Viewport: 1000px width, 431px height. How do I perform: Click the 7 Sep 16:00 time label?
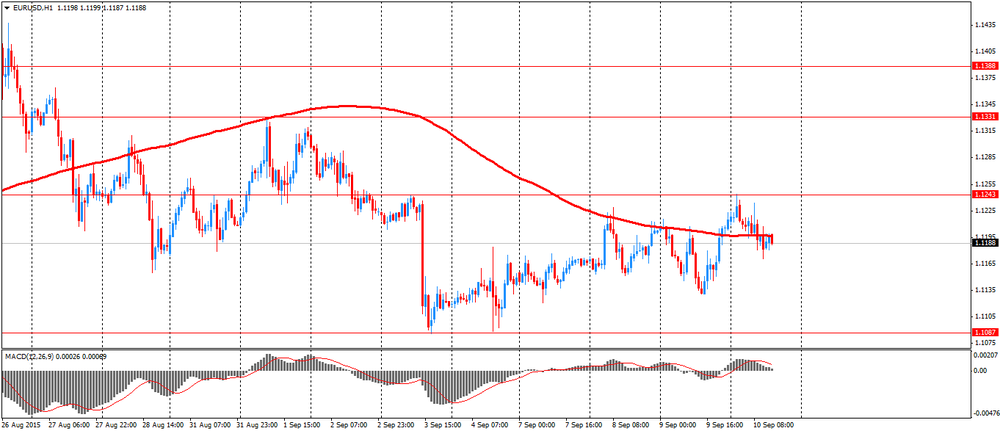pyautogui.click(x=584, y=424)
